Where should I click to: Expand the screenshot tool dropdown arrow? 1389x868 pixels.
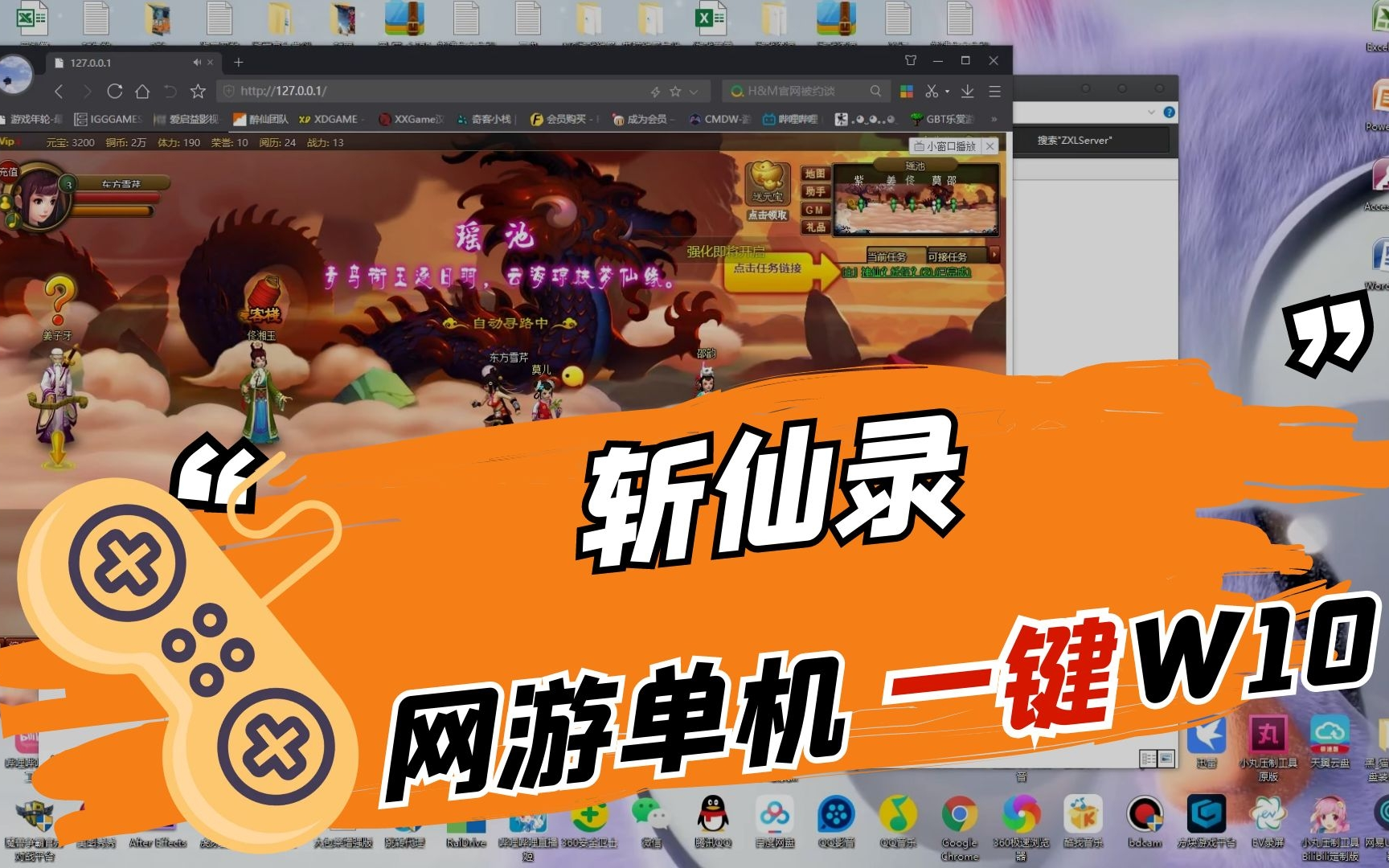[947, 92]
